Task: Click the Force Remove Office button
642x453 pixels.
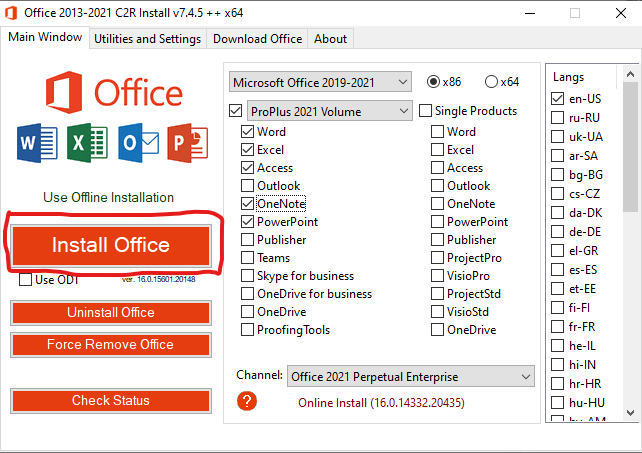Action: click(x=111, y=345)
